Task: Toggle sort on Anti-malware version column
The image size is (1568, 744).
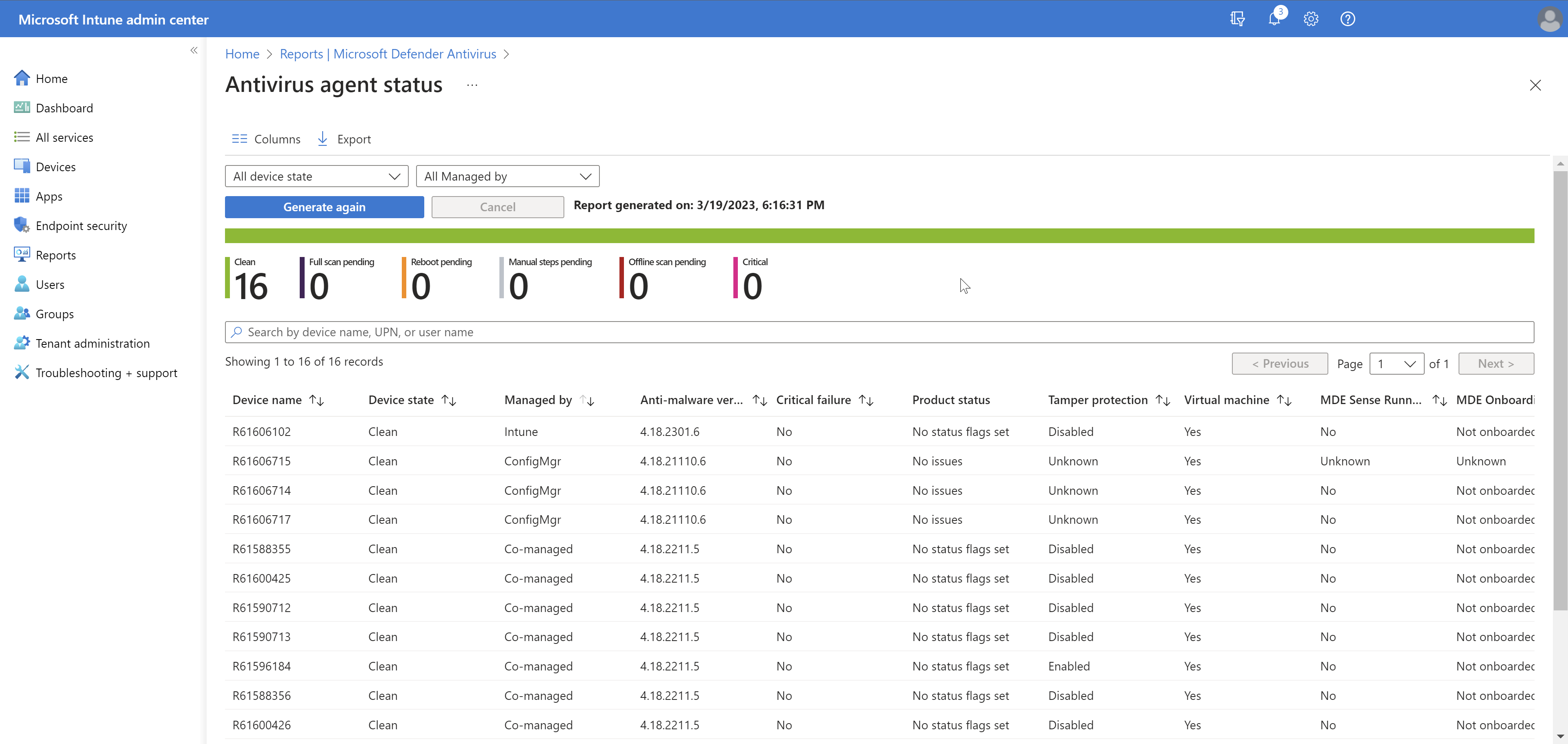Action: point(759,400)
